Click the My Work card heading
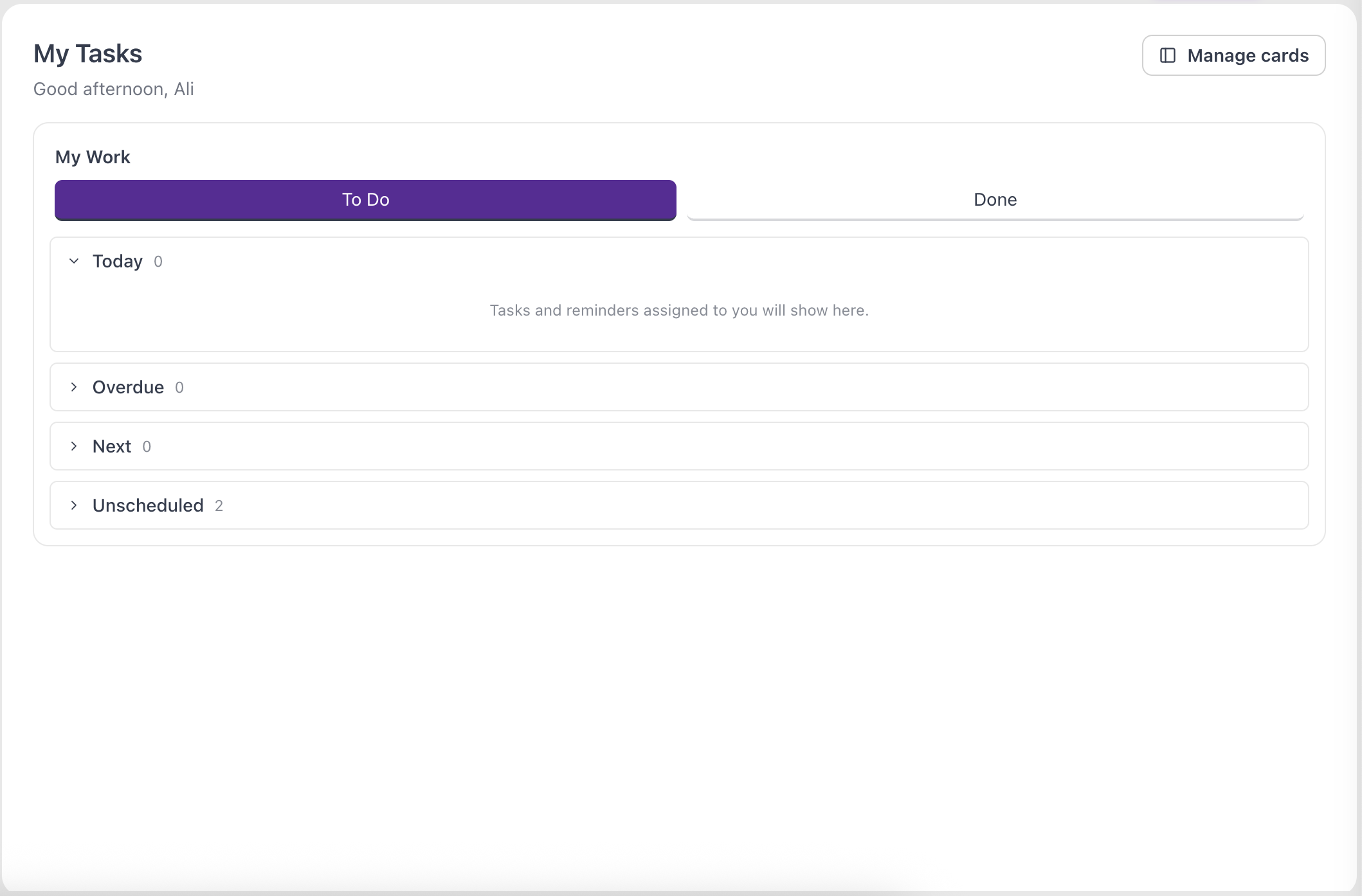This screenshot has width=1362, height=896. (93, 157)
